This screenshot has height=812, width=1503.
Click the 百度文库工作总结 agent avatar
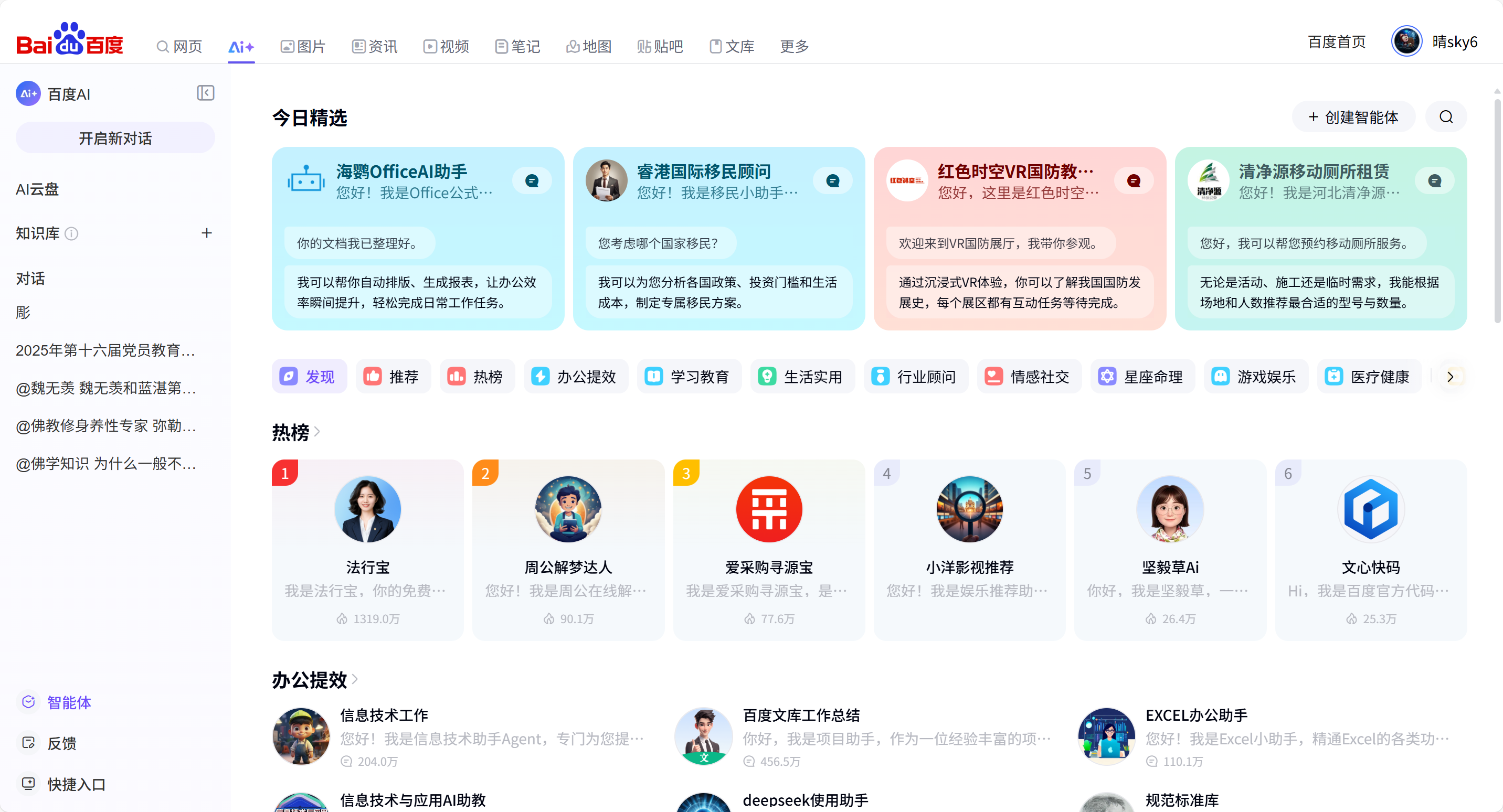tap(704, 736)
